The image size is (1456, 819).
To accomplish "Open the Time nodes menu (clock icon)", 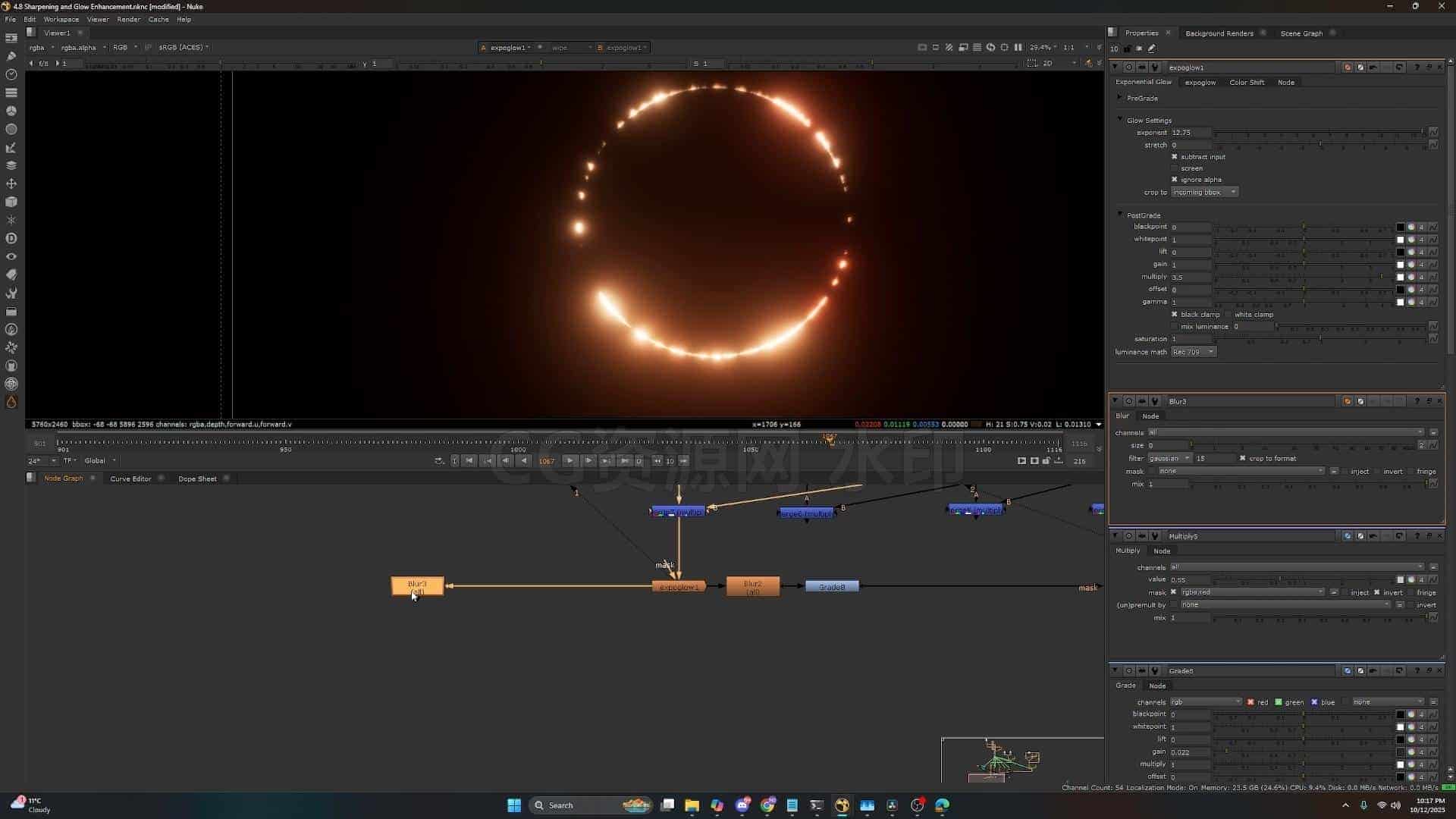I will [x=11, y=74].
